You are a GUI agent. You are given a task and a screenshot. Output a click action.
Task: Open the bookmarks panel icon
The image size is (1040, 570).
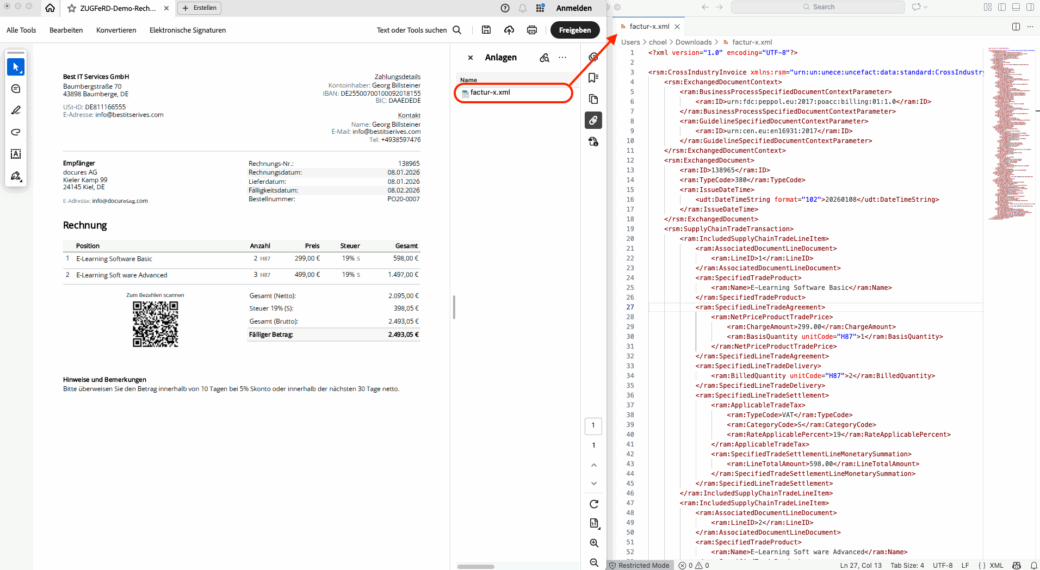593,78
